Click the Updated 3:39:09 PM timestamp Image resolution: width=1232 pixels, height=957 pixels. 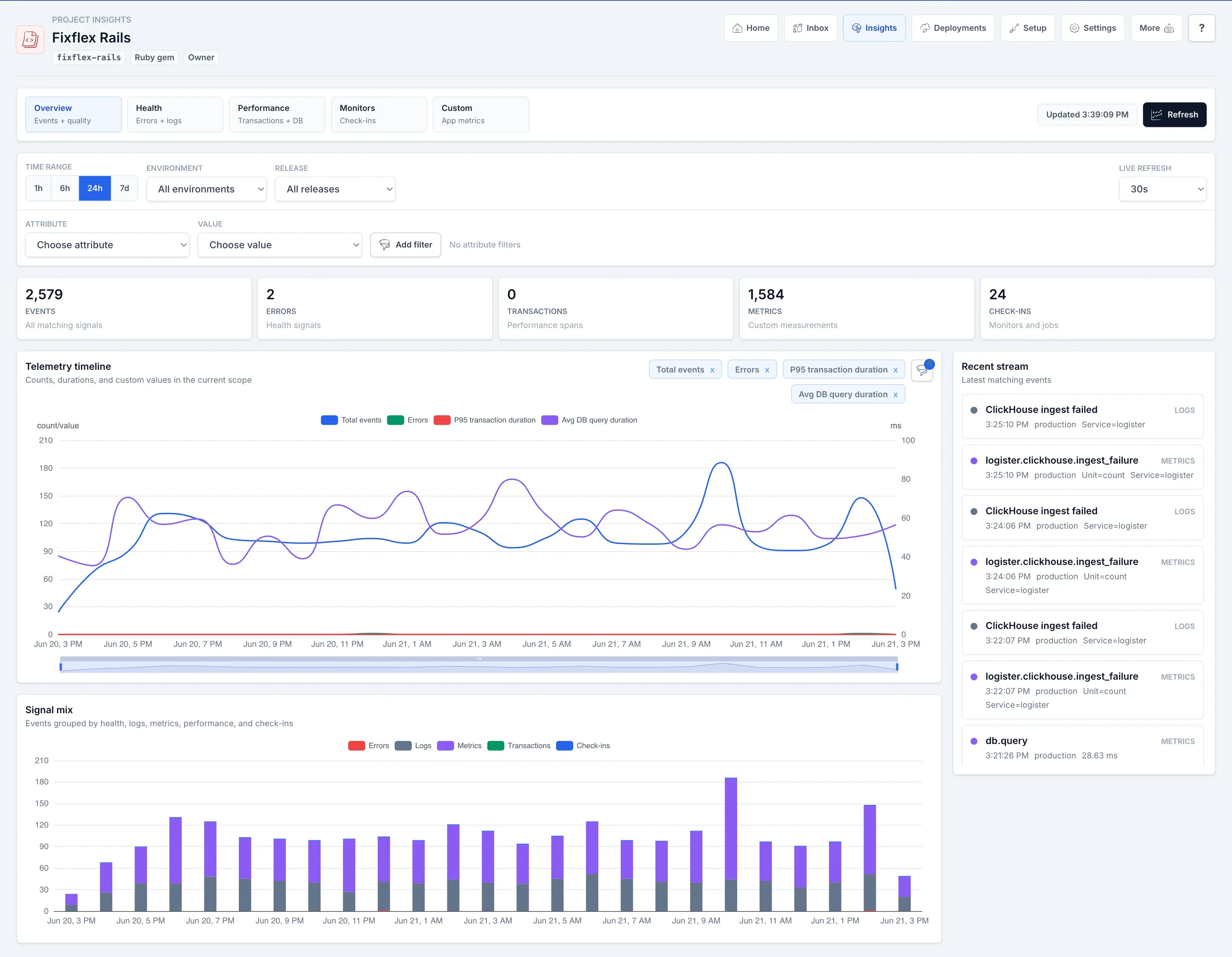1087,115
